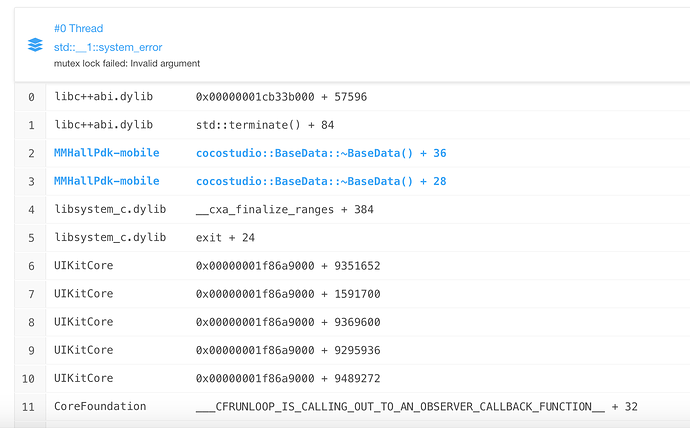The image size is (690, 428).
Task: Open MMHallPdk-mobile link in frame 2
Action: tap(106, 153)
